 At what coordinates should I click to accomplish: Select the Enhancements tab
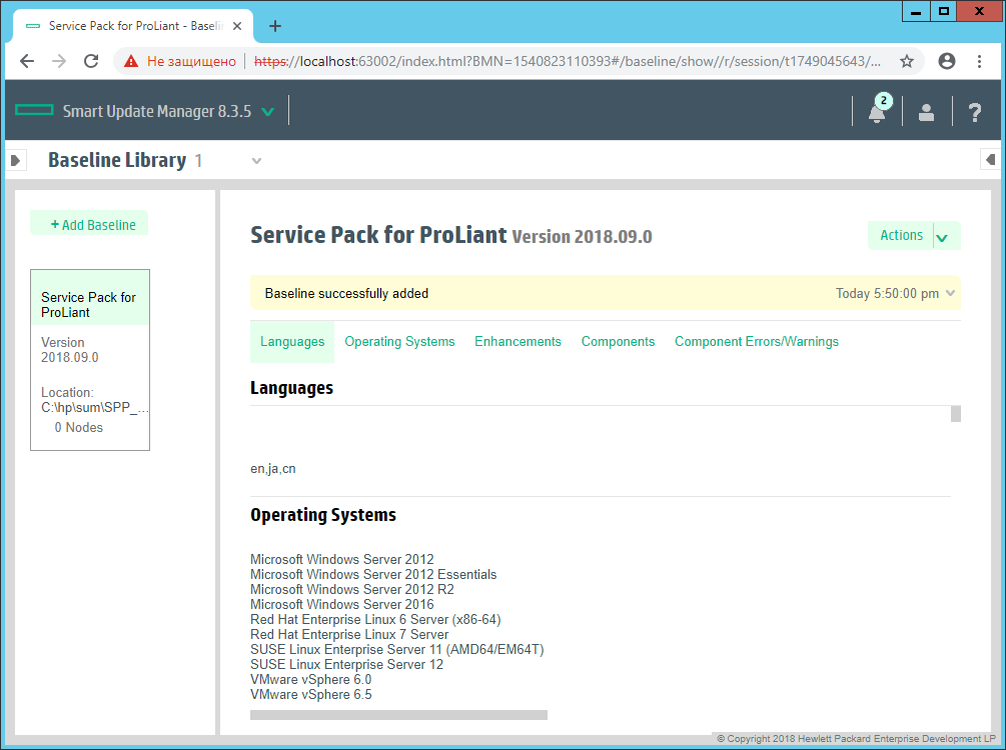[x=518, y=341]
